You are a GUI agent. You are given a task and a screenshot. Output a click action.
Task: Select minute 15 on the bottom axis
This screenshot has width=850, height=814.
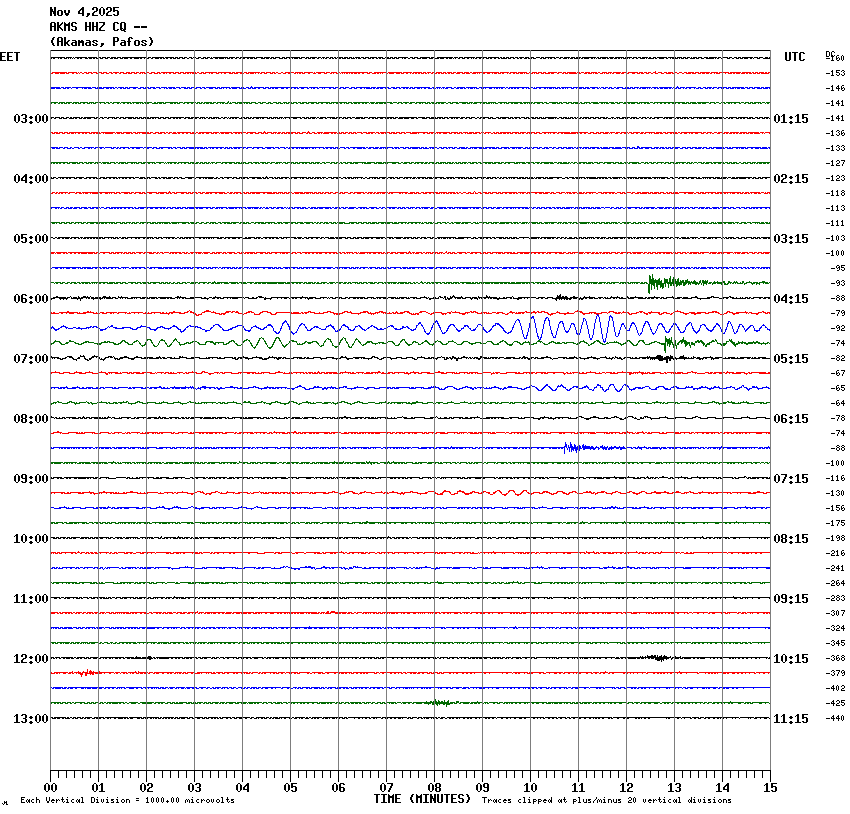[x=769, y=788]
